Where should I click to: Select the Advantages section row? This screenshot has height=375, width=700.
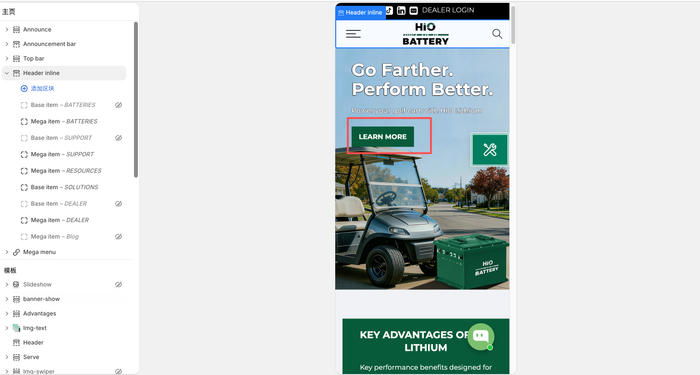64,313
